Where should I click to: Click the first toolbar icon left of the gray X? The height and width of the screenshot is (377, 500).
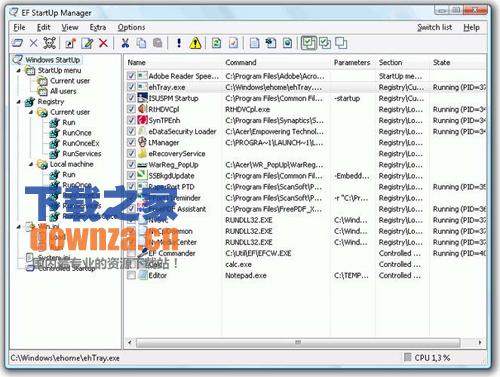pyautogui.click(x=17, y=43)
